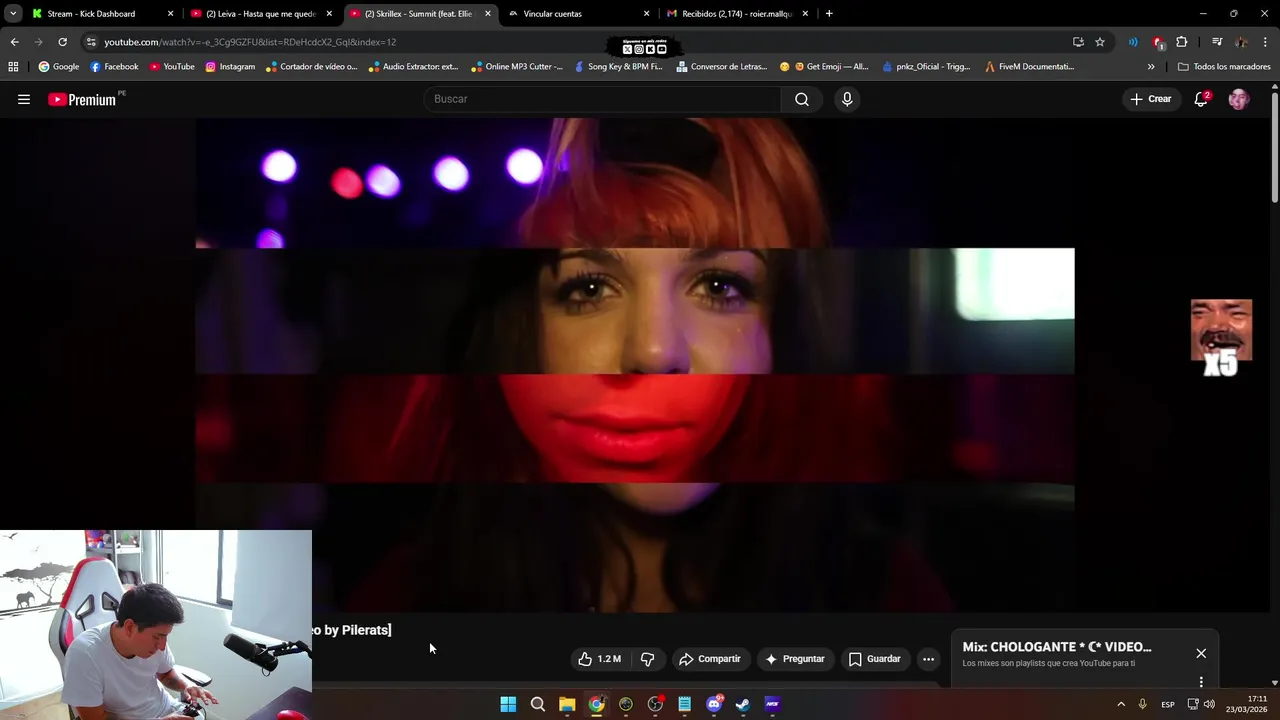
Task: Click the install app icon in address bar
Action: [x=1078, y=42]
